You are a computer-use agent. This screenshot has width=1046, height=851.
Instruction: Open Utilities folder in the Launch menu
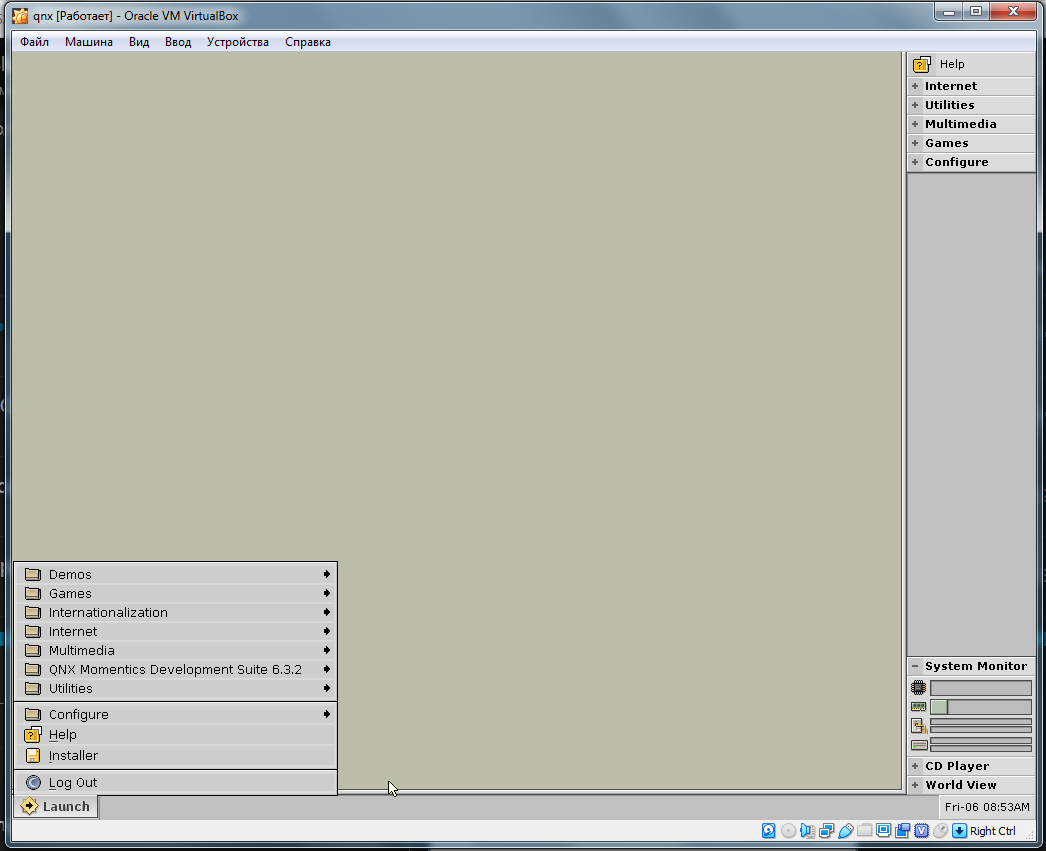pos(175,688)
